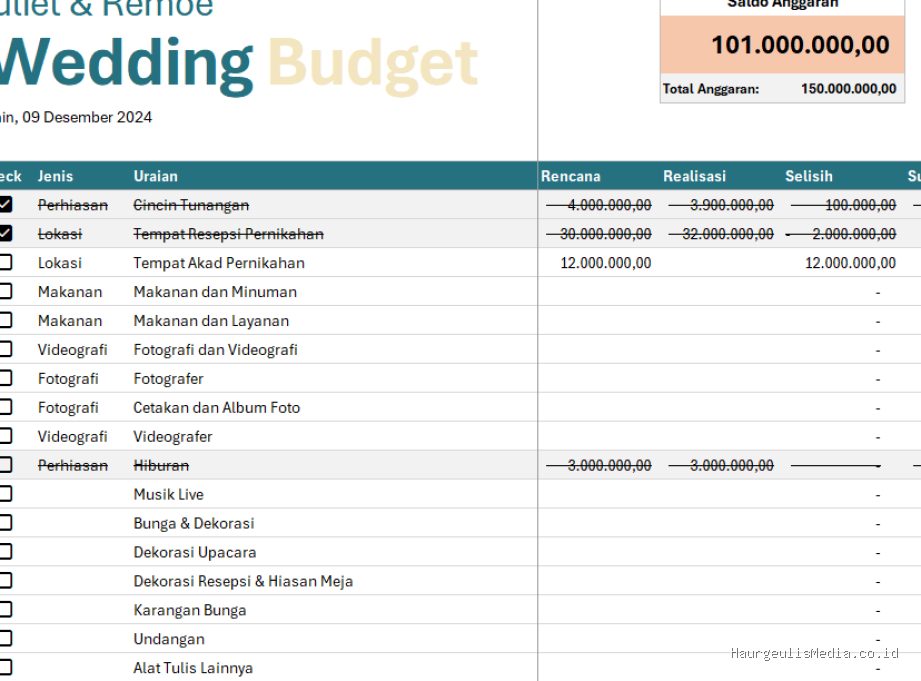Tick the Makanan dan Layanan checkbox
921x681 pixels.
5,320
